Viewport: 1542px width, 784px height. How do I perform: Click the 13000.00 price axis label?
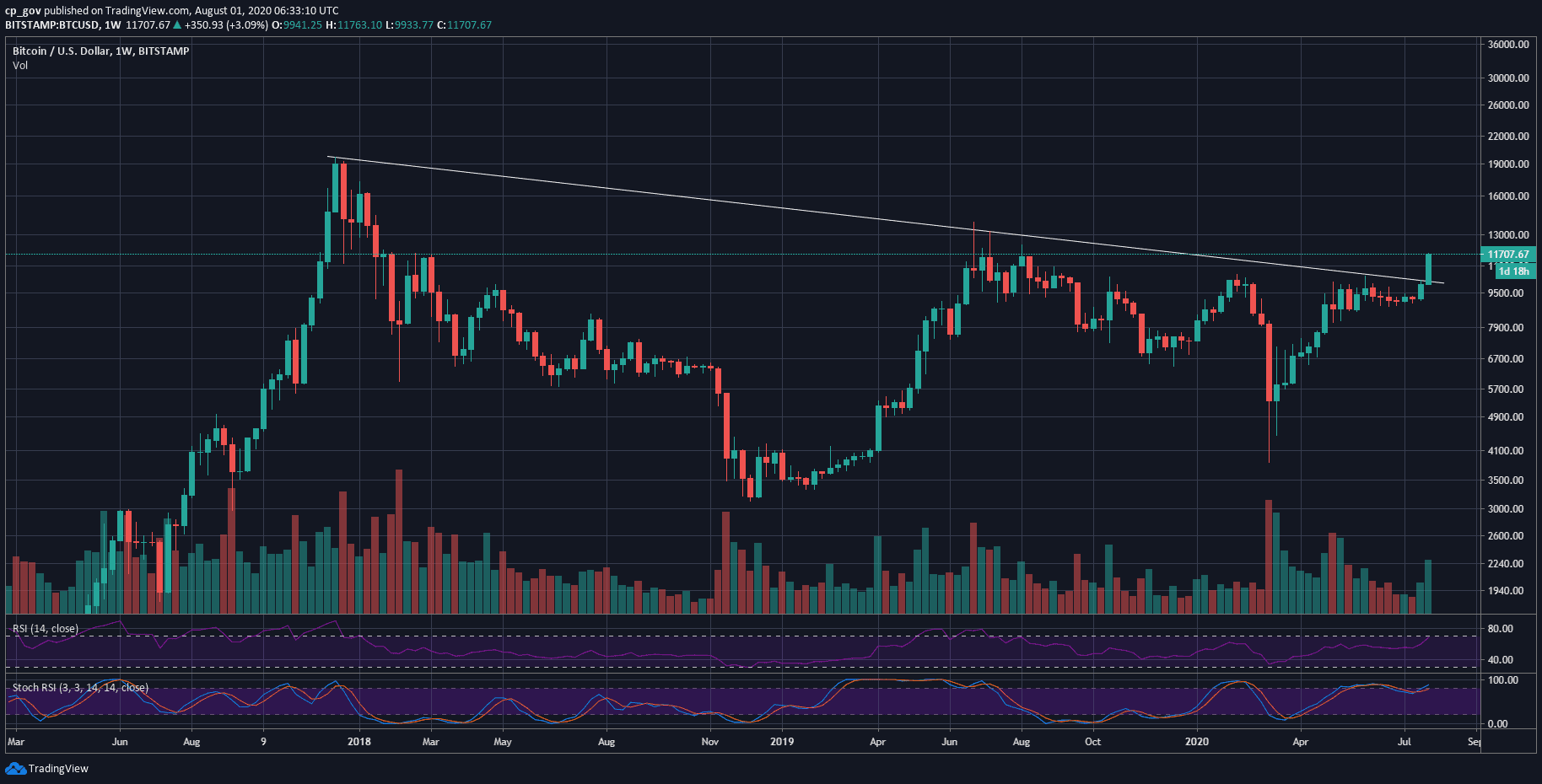[1508, 235]
